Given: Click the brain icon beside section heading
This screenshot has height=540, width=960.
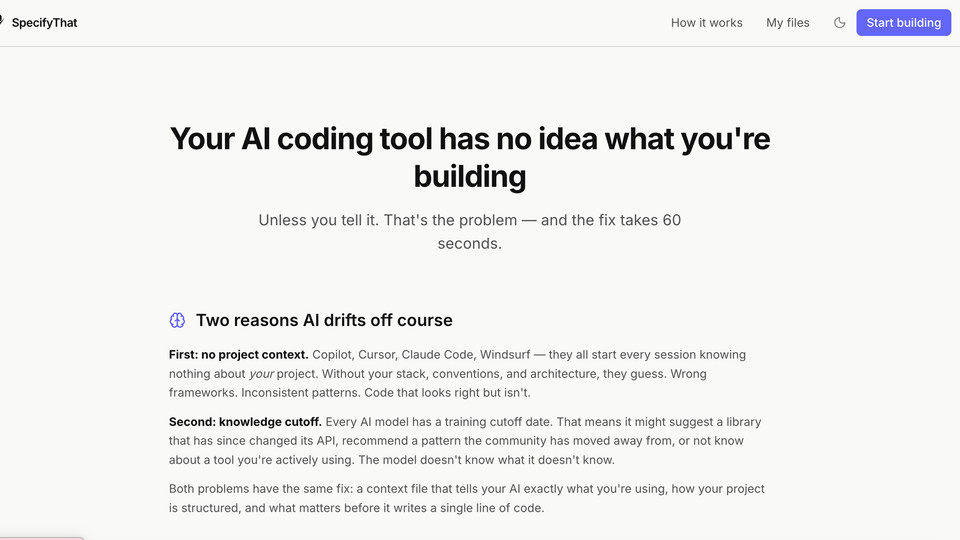Looking at the screenshot, I should (x=177, y=321).
